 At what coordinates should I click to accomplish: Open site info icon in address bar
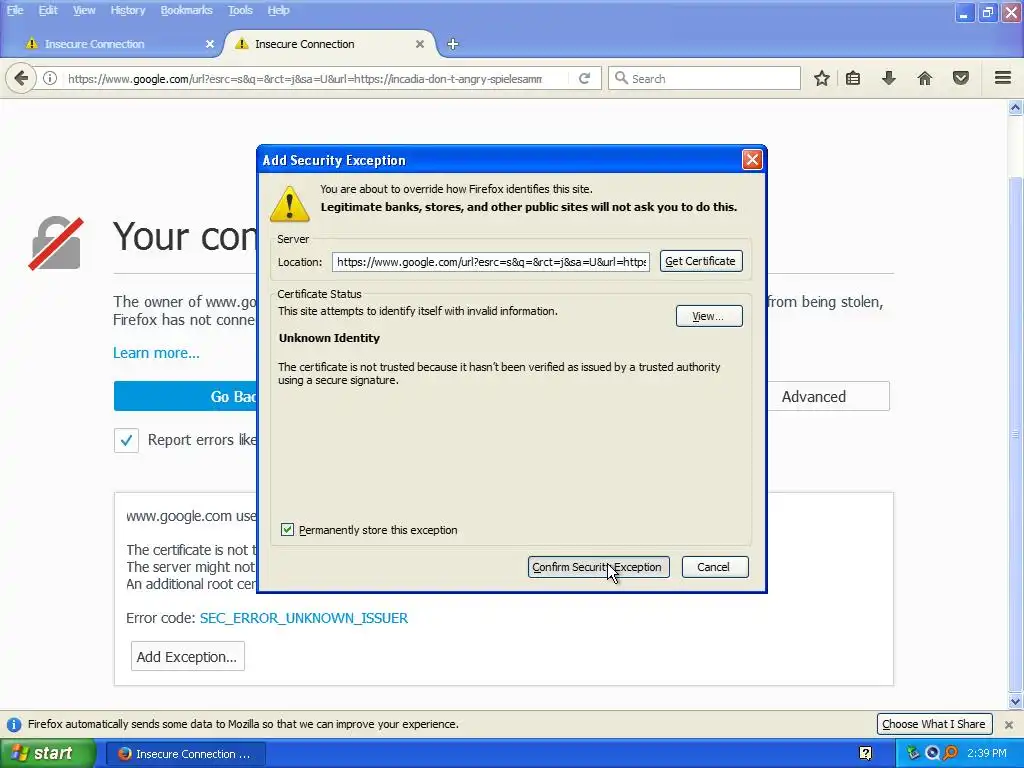point(50,78)
